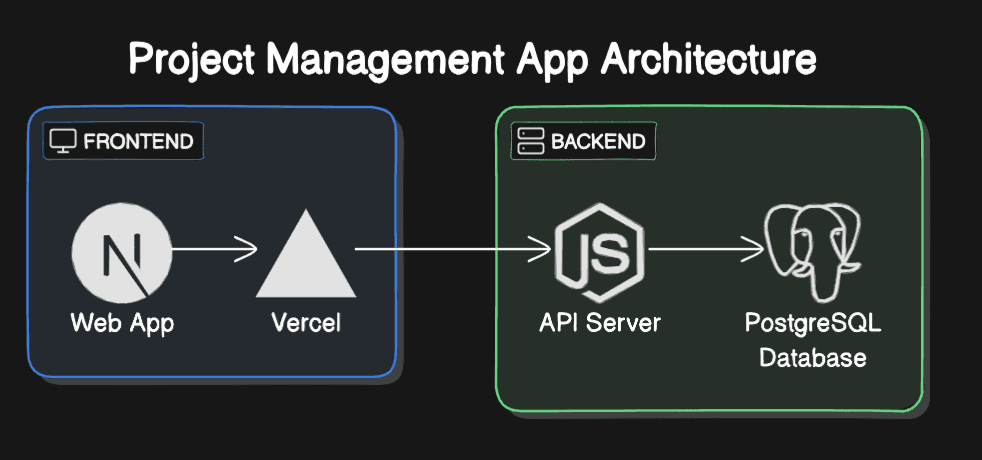Select the arrow from Web App to Vercel
Image resolution: width=982 pixels, height=460 pixels.
[x=214, y=249]
